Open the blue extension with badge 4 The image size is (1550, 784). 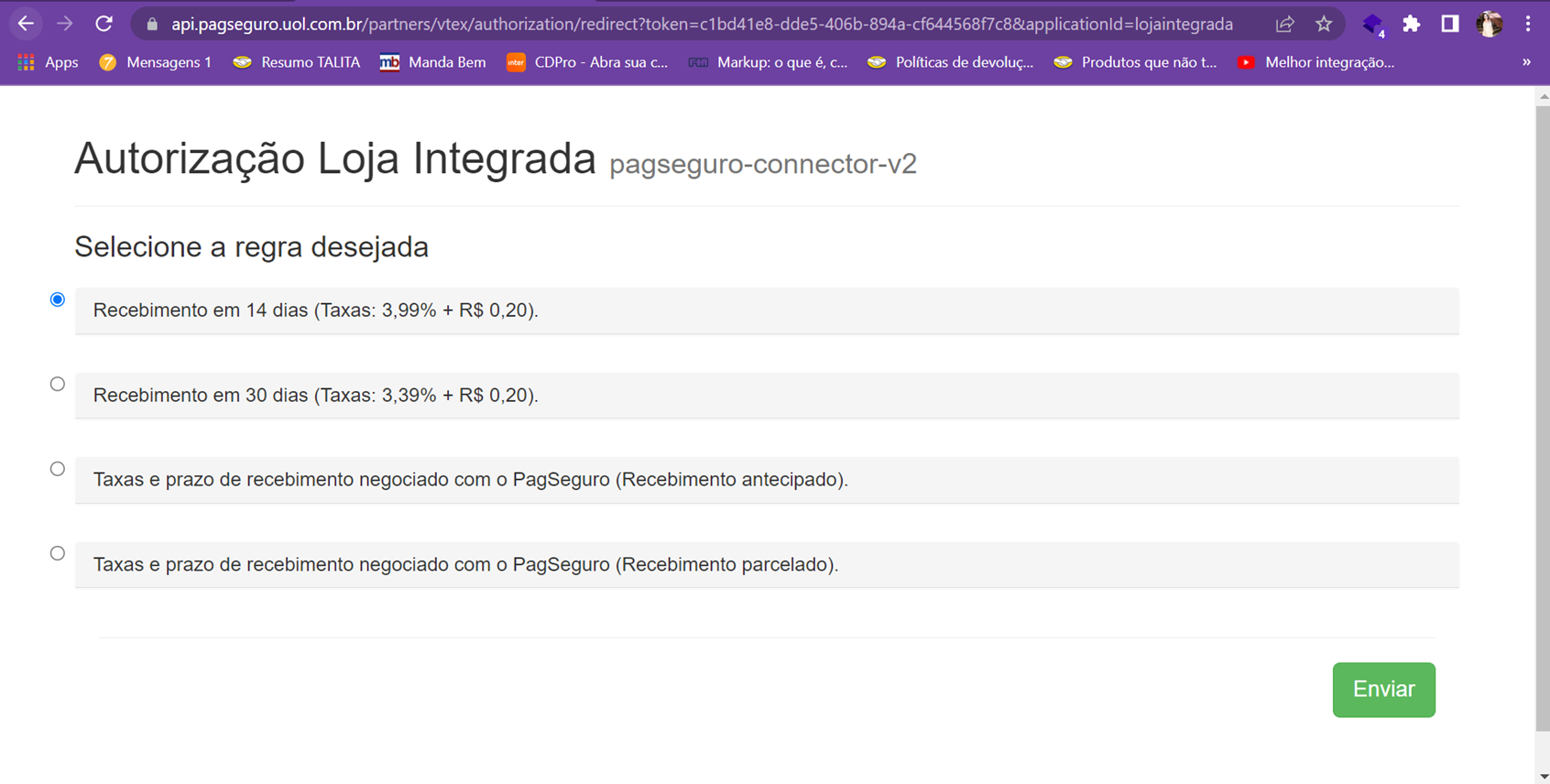[x=1373, y=25]
